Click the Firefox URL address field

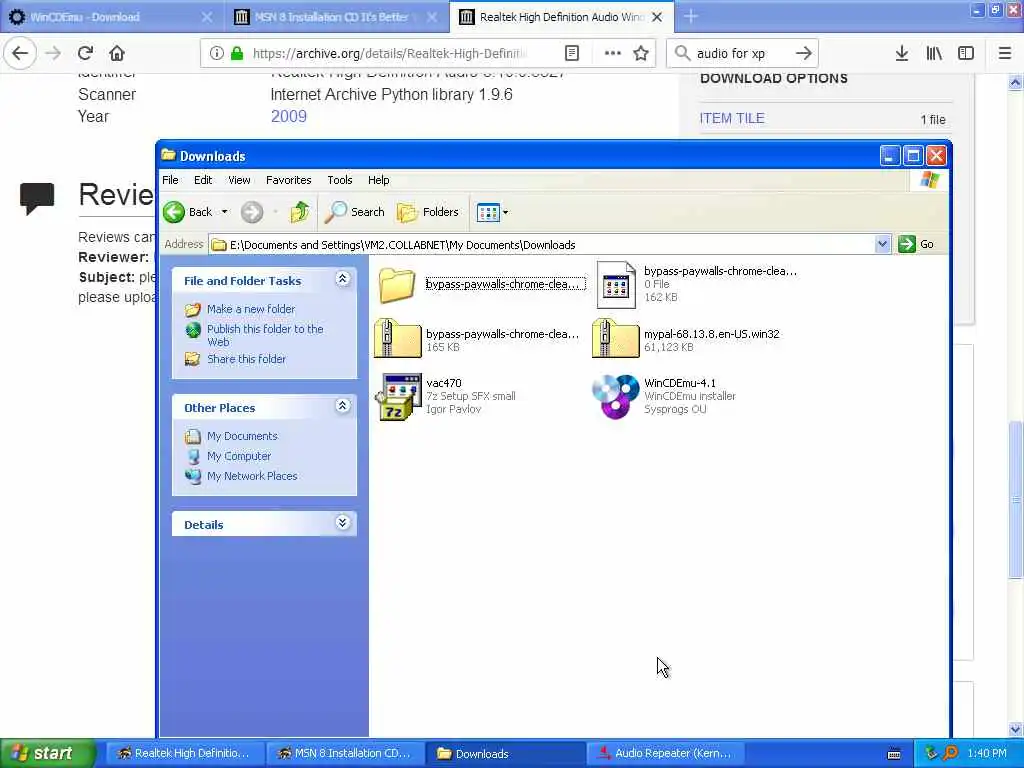390,54
